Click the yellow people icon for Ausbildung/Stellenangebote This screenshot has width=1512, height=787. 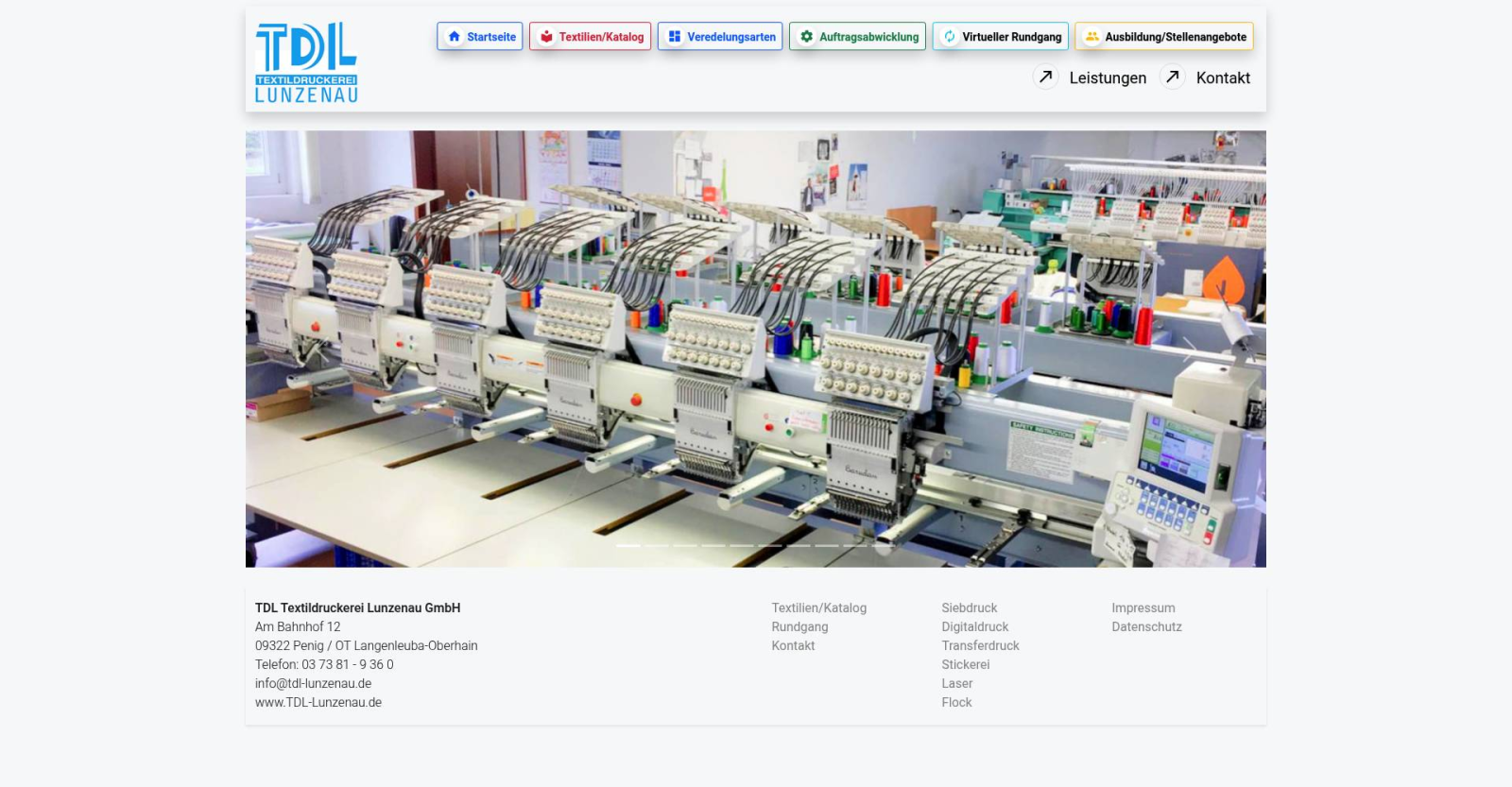(1091, 37)
